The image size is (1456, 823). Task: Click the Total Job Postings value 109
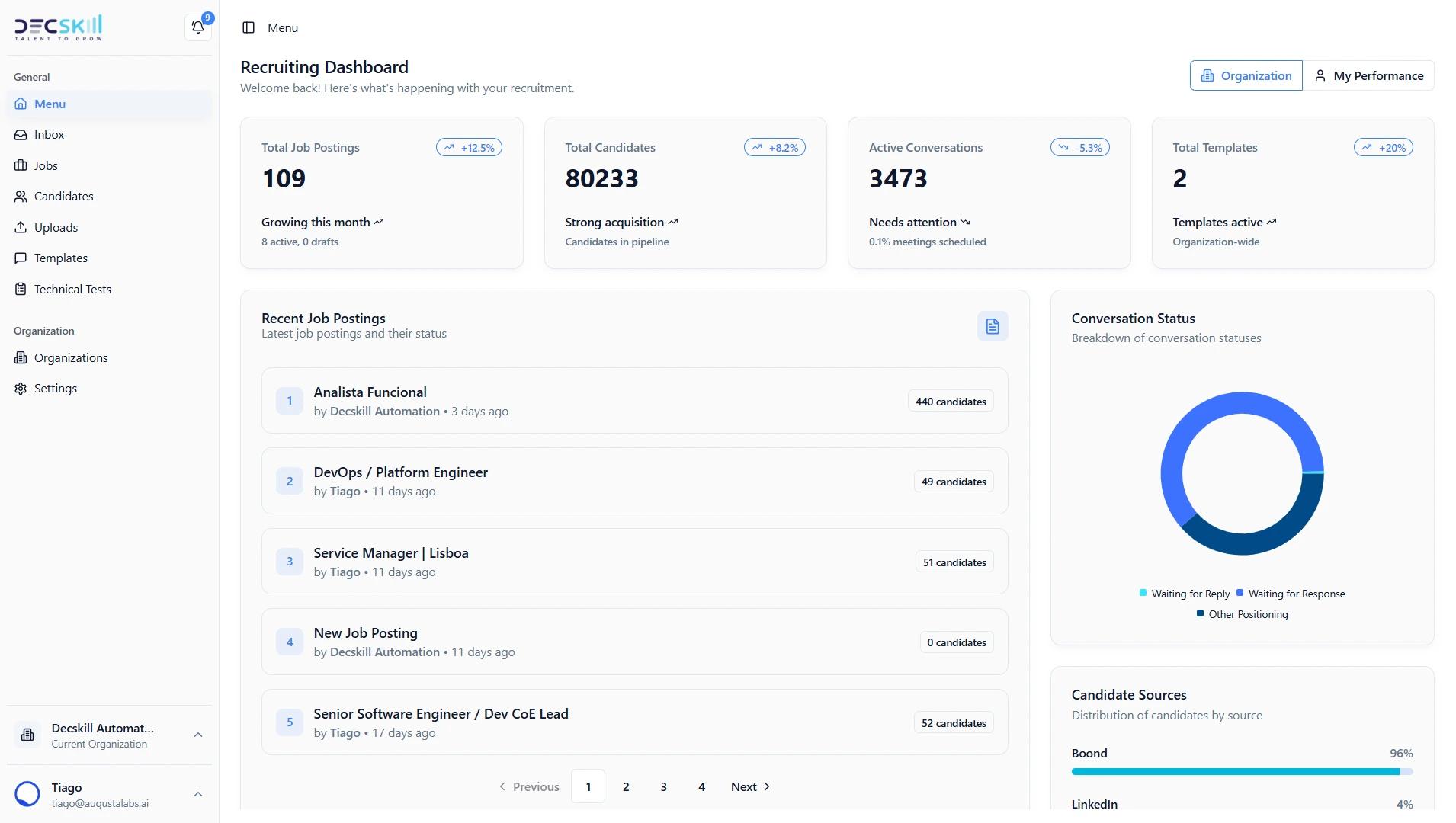284,178
